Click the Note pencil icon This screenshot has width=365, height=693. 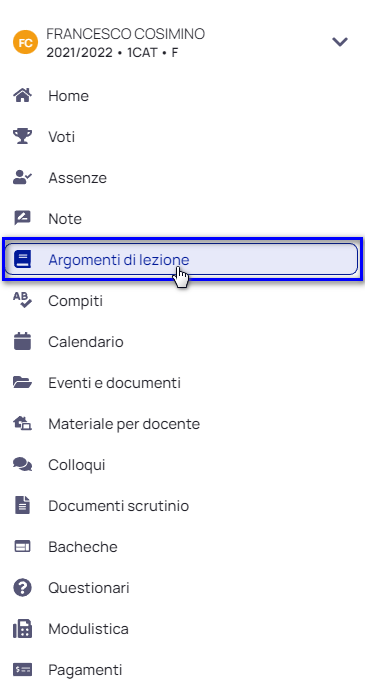[22, 218]
